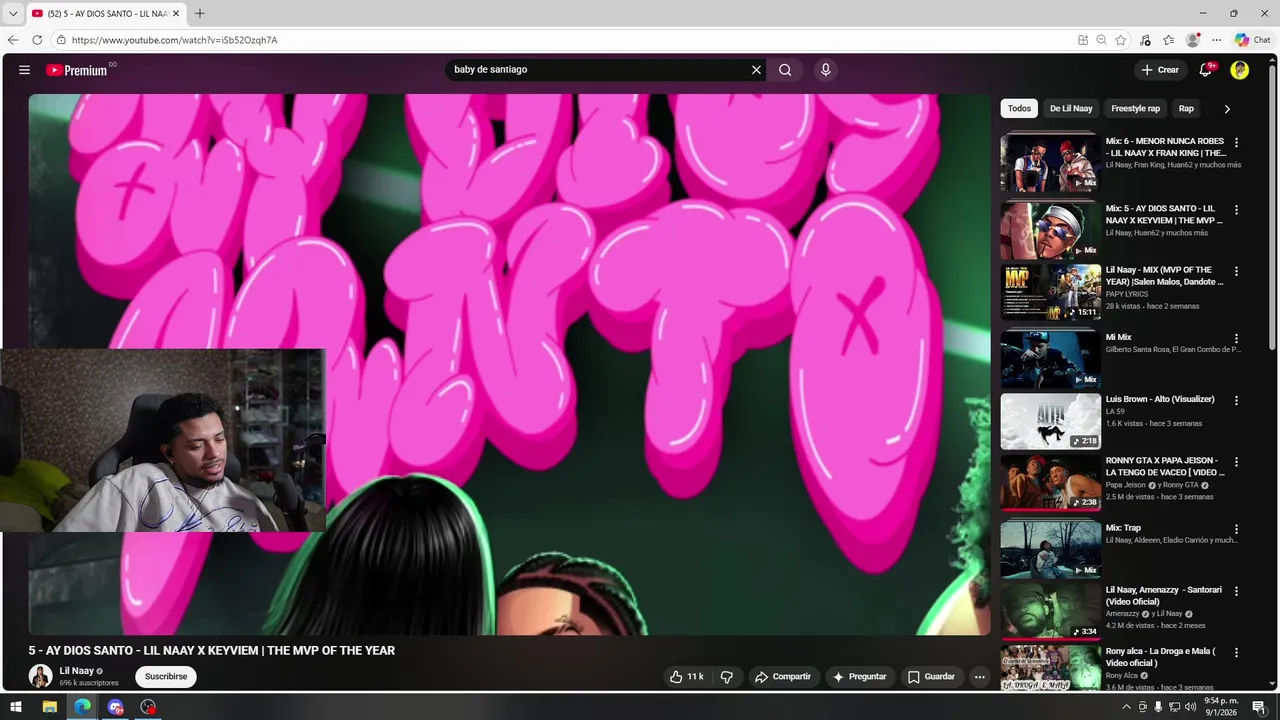Image resolution: width=1280 pixels, height=720 pixels.
Task: Open OBS Studio from taskbar
Action: (149, 707)
